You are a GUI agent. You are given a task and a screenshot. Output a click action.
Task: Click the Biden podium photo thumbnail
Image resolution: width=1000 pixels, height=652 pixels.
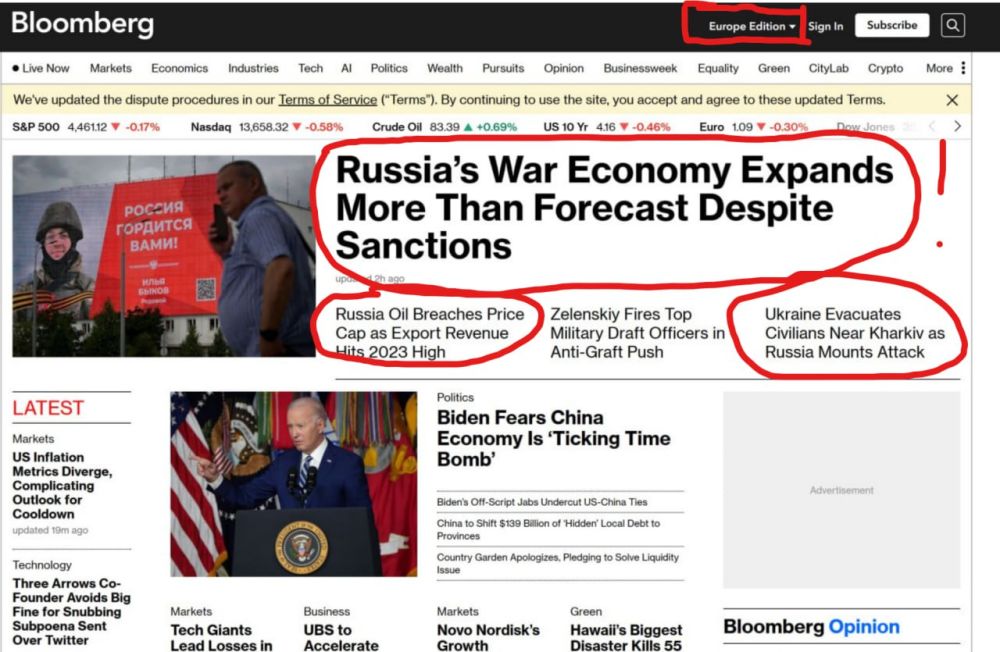[293, 484]
